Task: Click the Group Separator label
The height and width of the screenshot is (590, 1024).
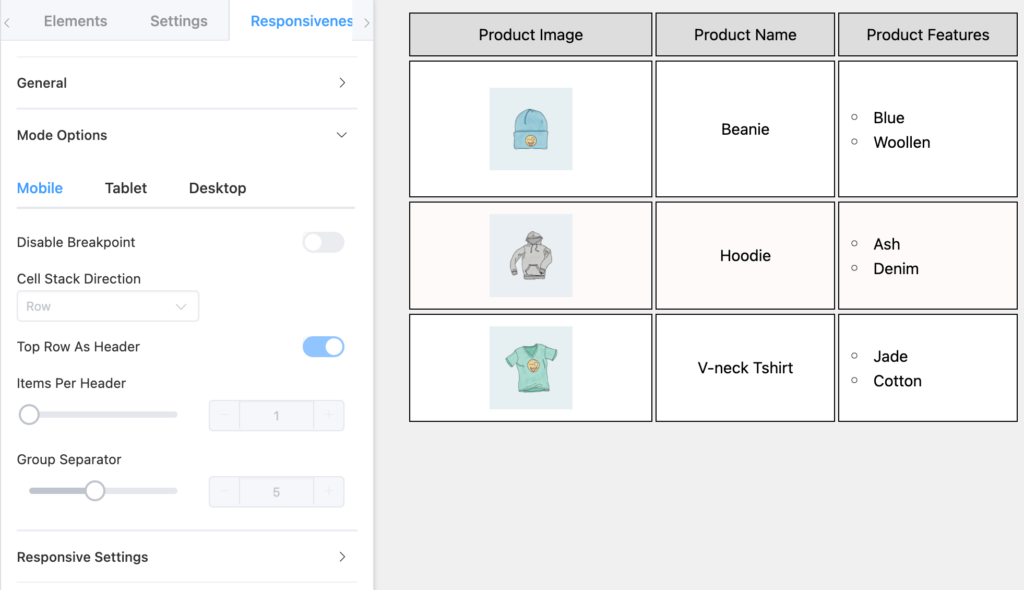Action: click(69, 459)
